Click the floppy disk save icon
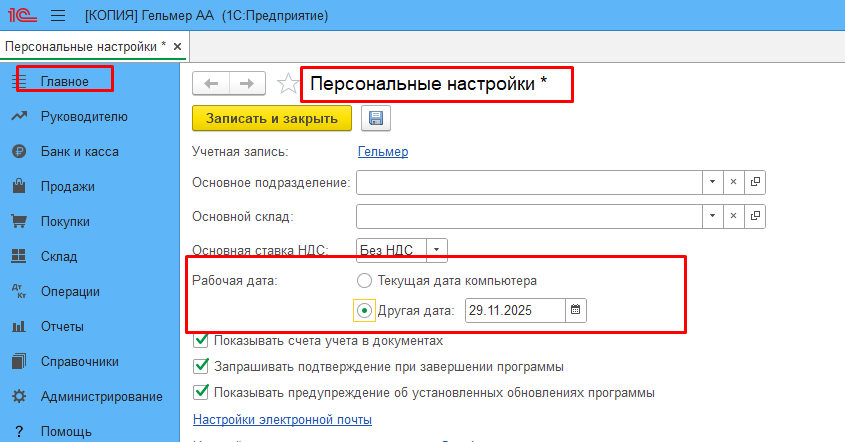 376,119
